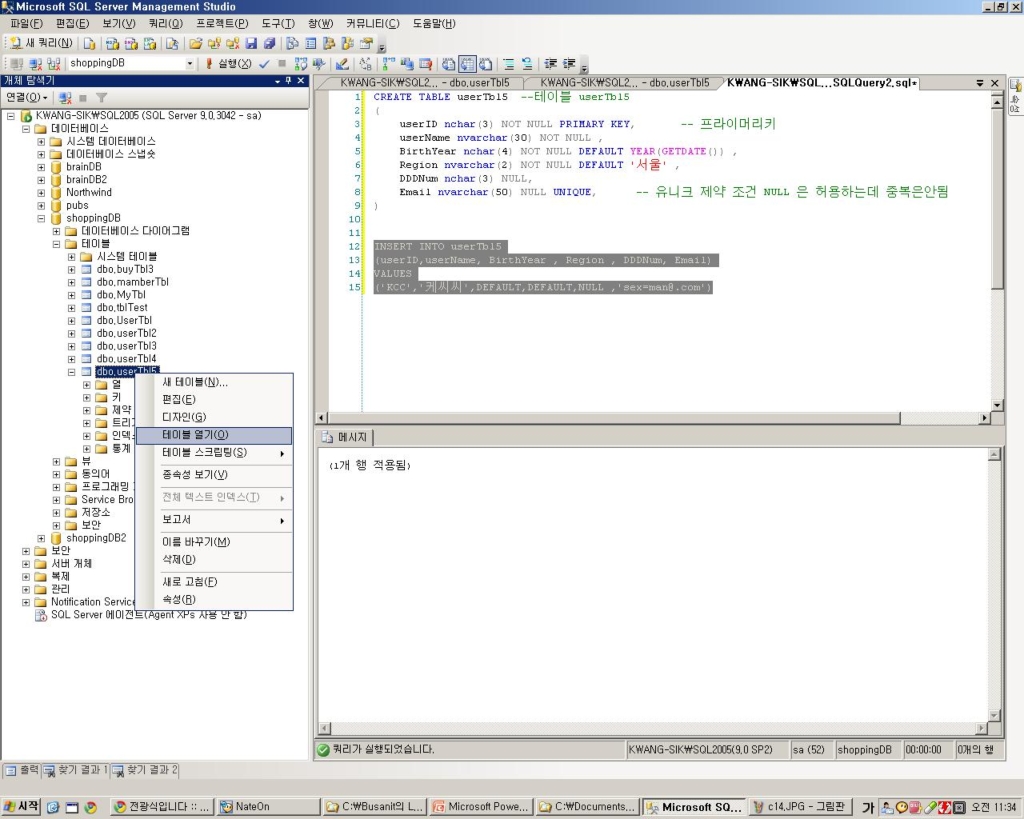Expand the 복제 folder node
This screenshot has height=819, width=1024.
tap(25, 577)
